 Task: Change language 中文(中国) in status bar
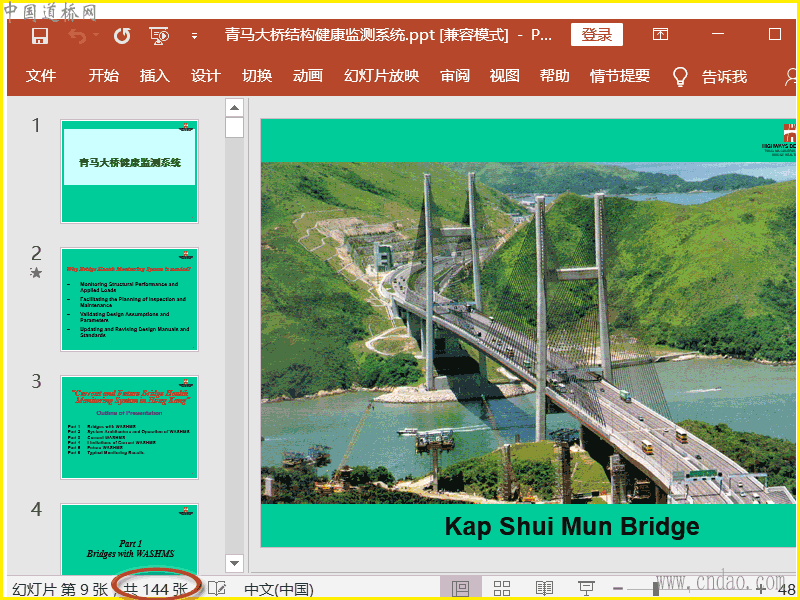(x=279, y=589)
